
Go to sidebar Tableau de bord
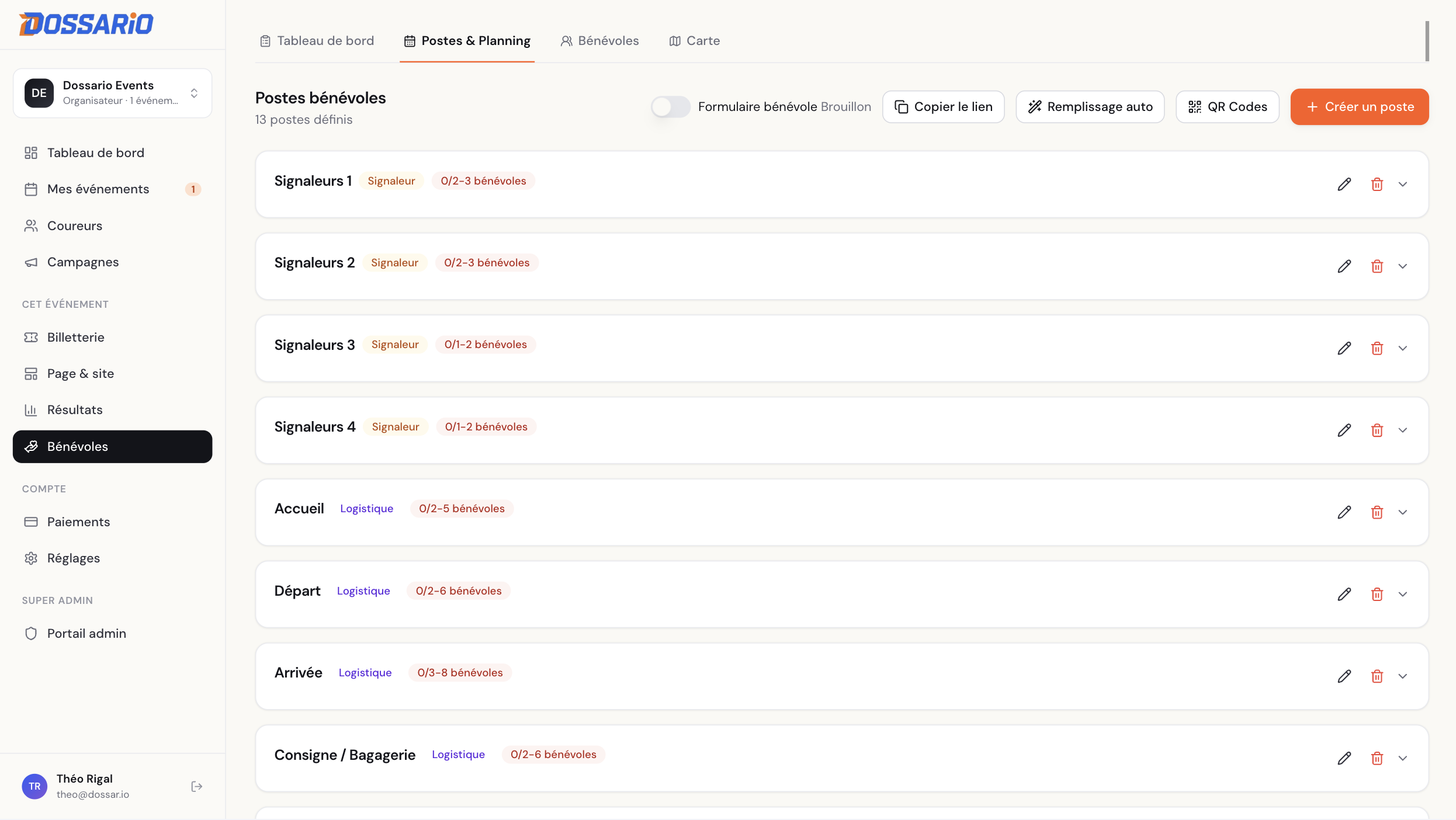pyautogui.click(x=112, y=153)
